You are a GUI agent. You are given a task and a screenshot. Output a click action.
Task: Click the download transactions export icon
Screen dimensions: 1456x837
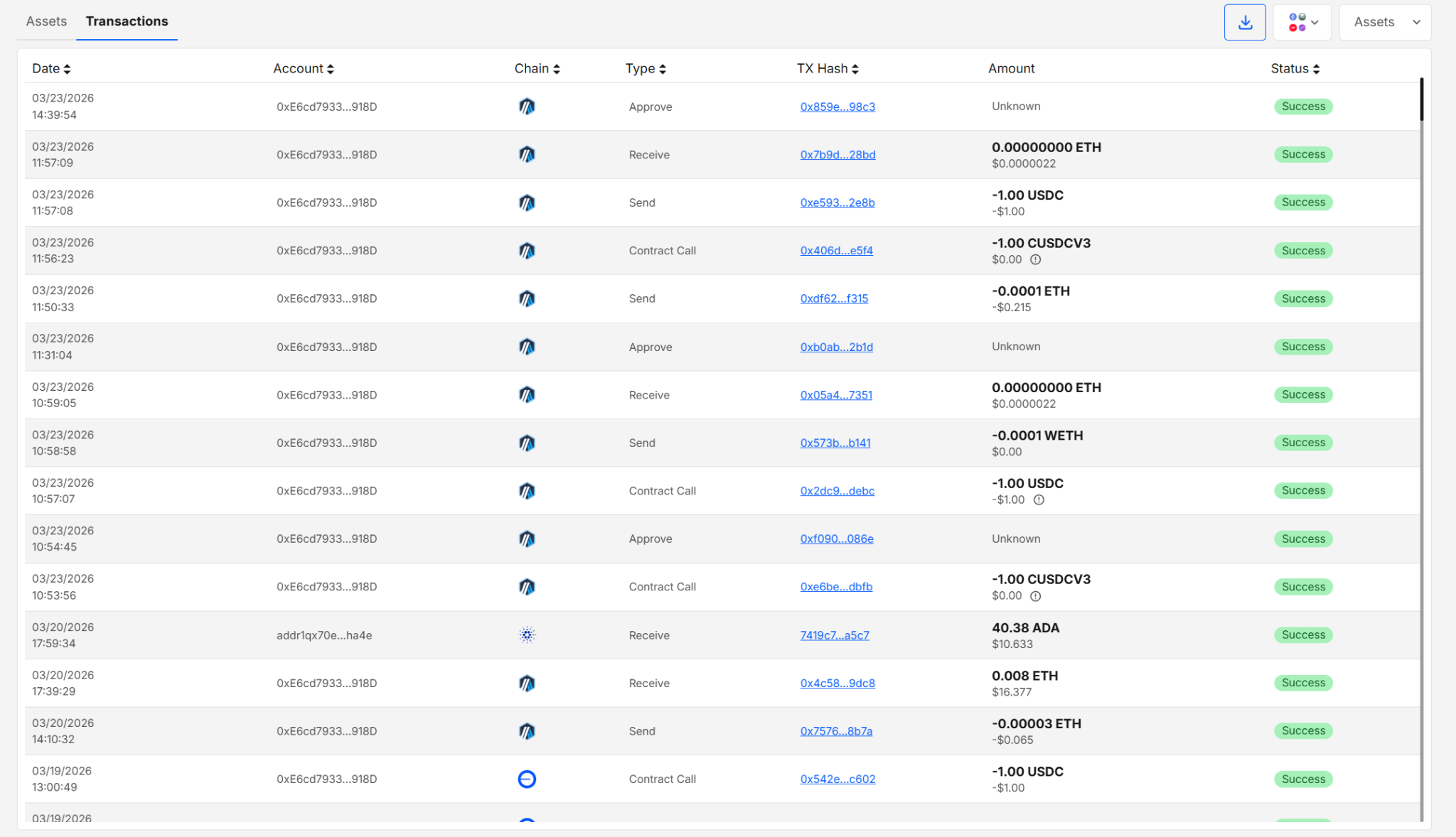click(1245, 21)
